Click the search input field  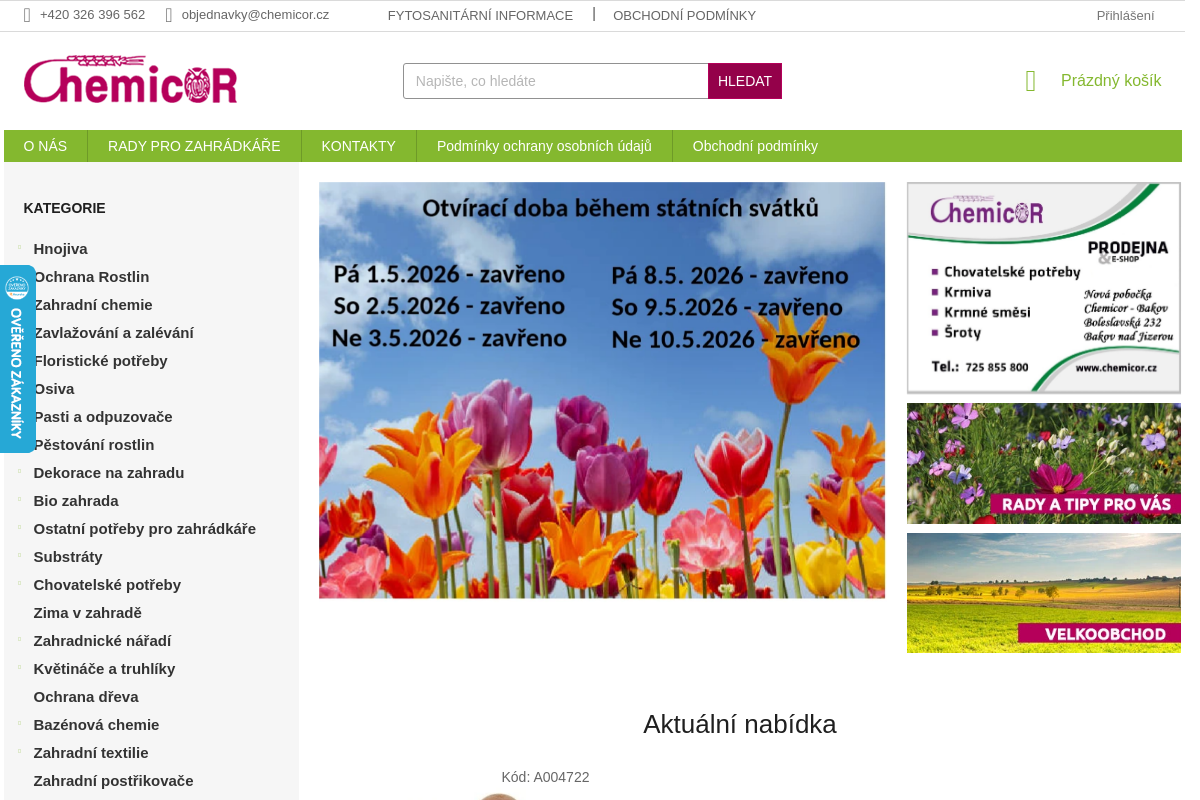[x=555, y=81]
